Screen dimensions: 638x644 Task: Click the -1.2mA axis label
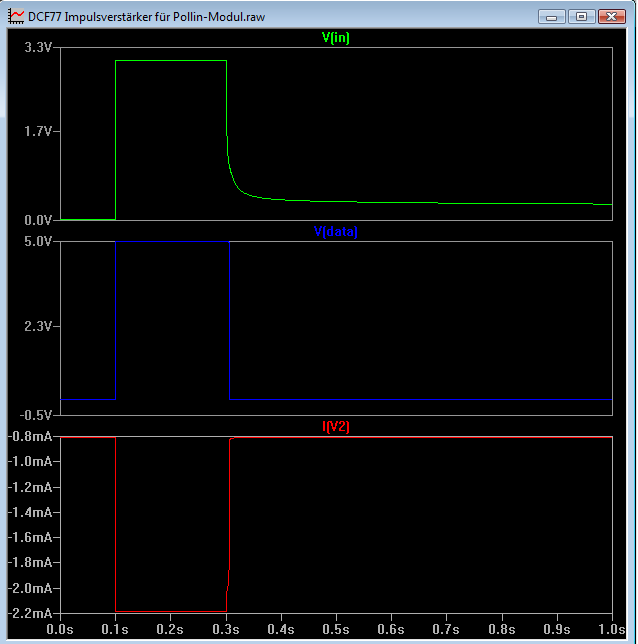click(30, 488)
